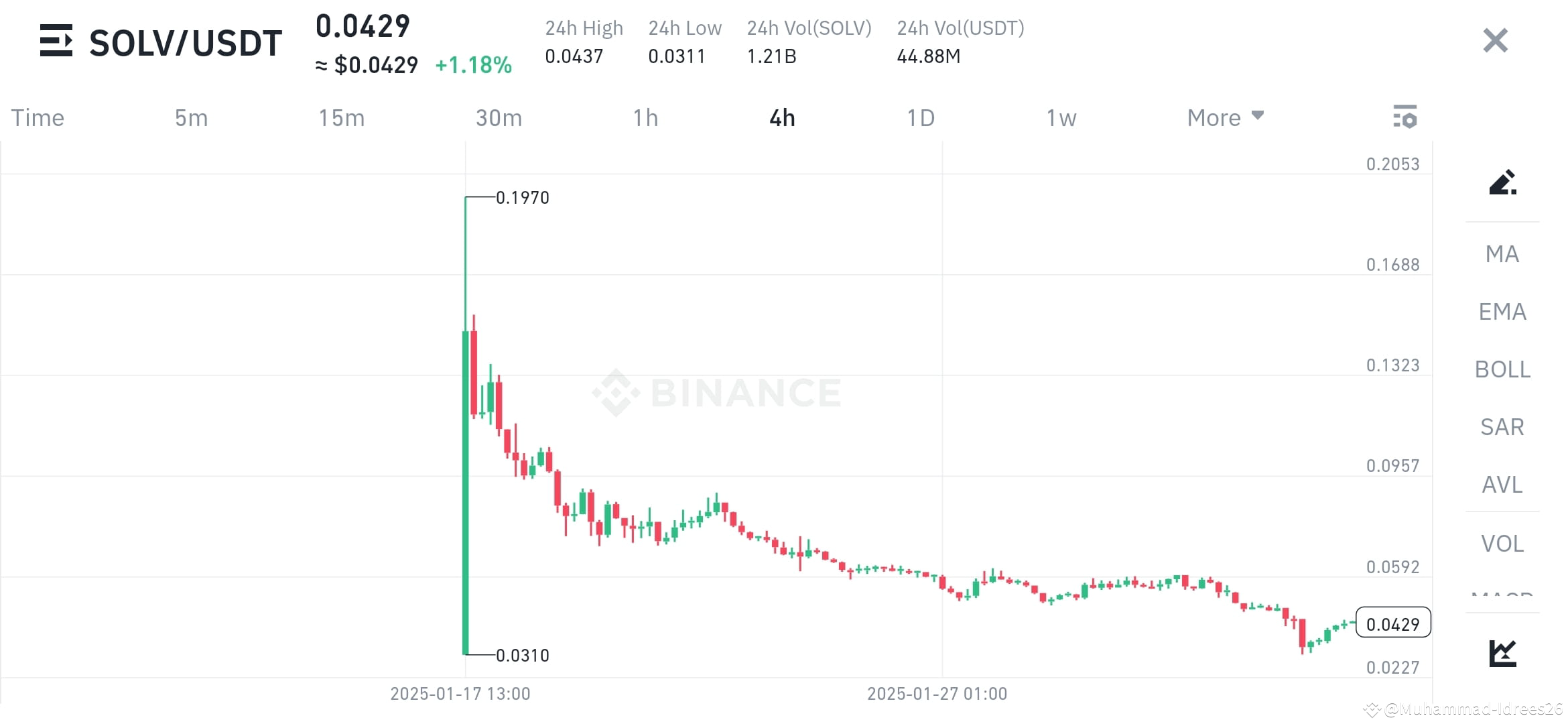Screen dimensions: 1568x724
Task: Enable the BOLL indicator
Action: pyautogui.click(x=1502, y=369)
